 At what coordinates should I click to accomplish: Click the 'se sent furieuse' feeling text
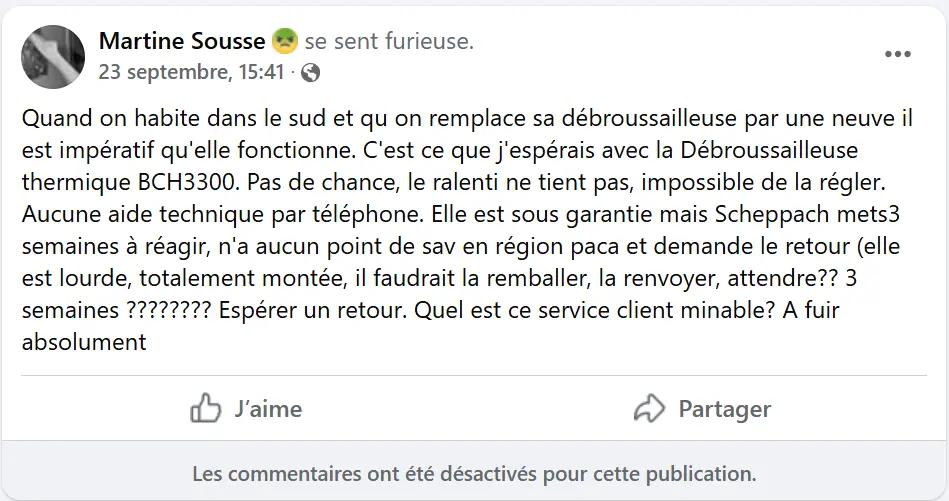pos(389,42)
